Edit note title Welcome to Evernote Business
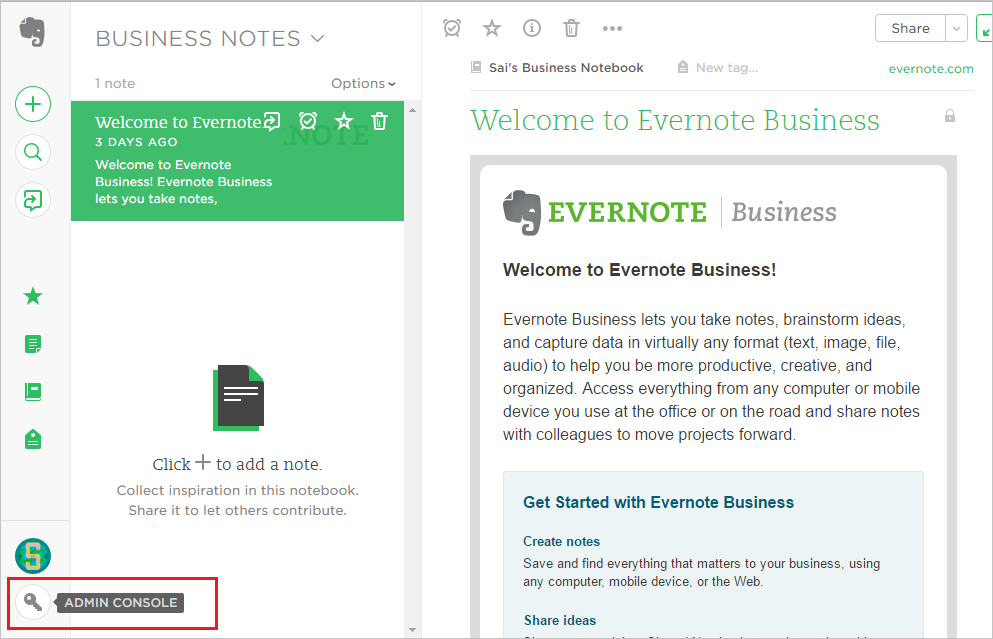This screenshot has width=993, height=639. [x=675, y=120]
